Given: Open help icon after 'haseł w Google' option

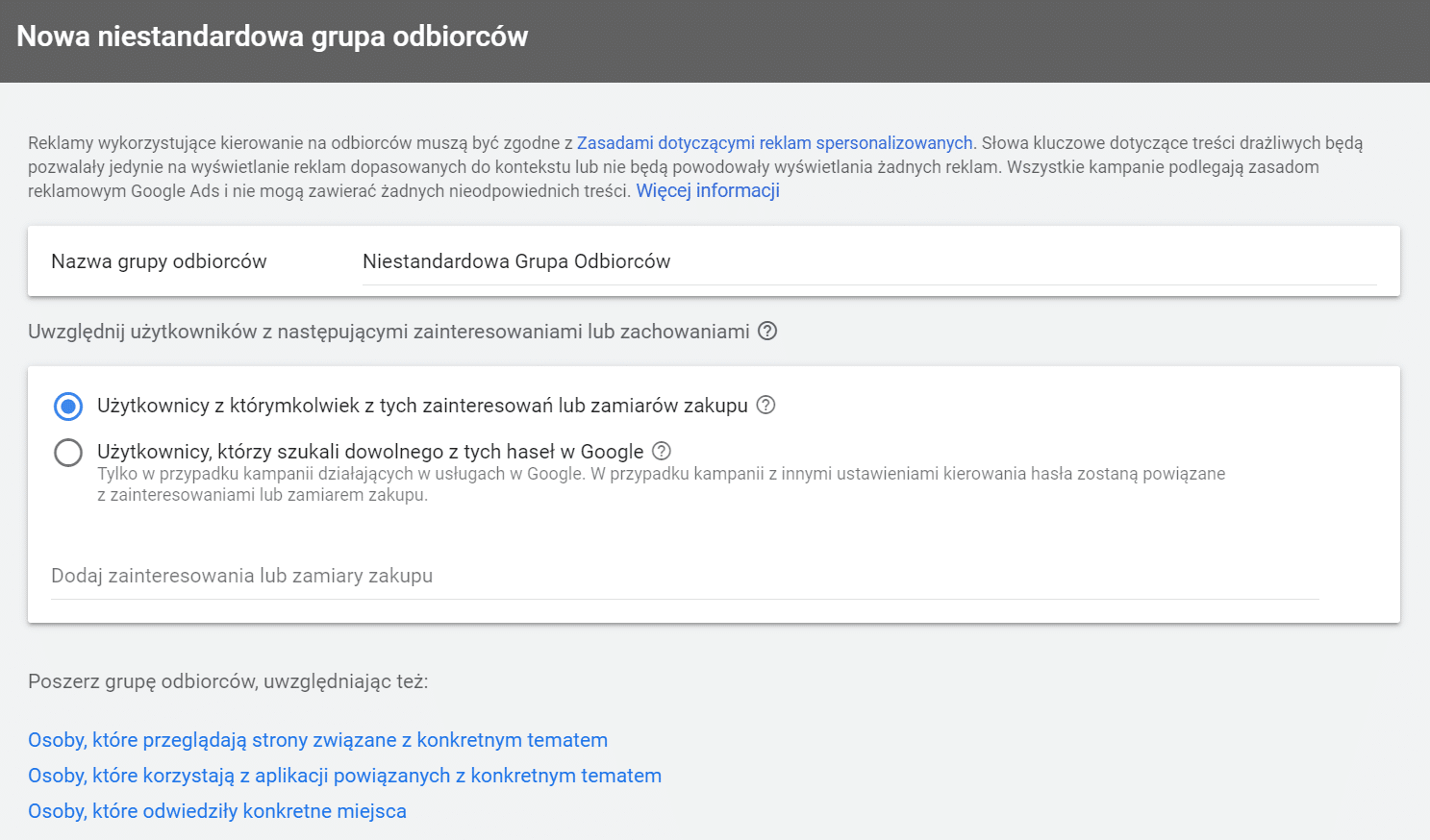Looking at the screenshot, I should pyautogui.click(x=662, y=451).
